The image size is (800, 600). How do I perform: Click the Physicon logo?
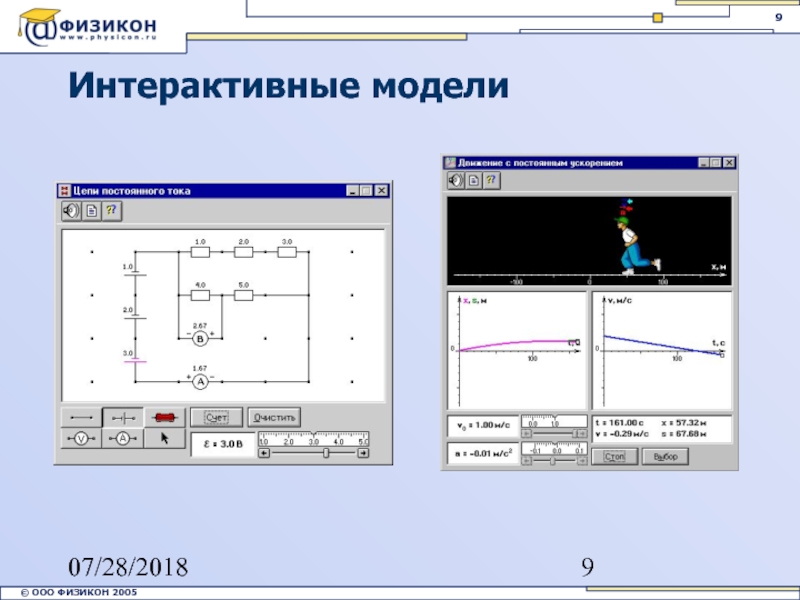(x=87, y=26)
